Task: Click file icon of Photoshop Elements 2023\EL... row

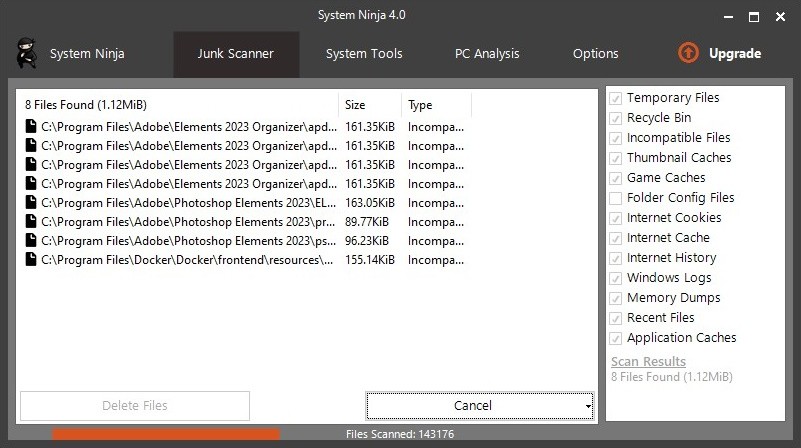Action: coord(31,202)
